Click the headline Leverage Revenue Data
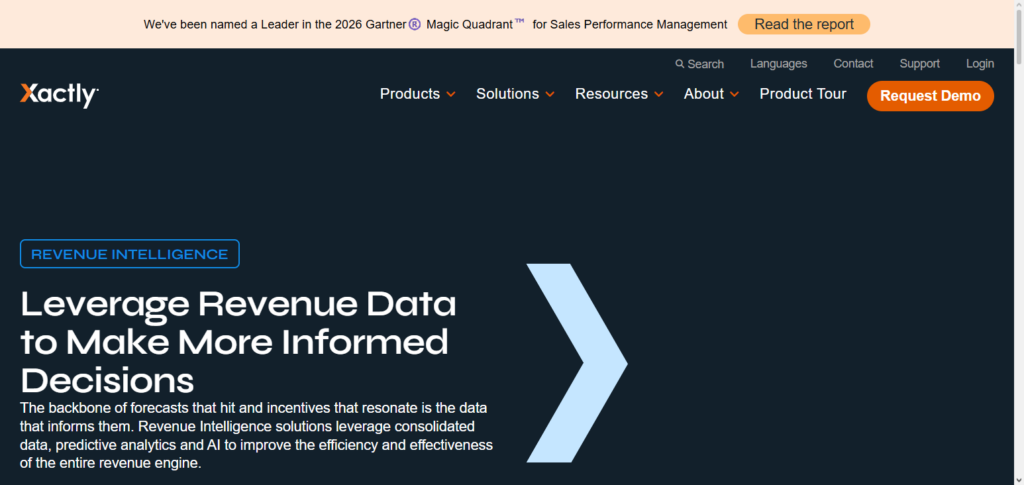The width and height of the screenshot is (1024, 485). pyautogui.click(x=238, y=341)
